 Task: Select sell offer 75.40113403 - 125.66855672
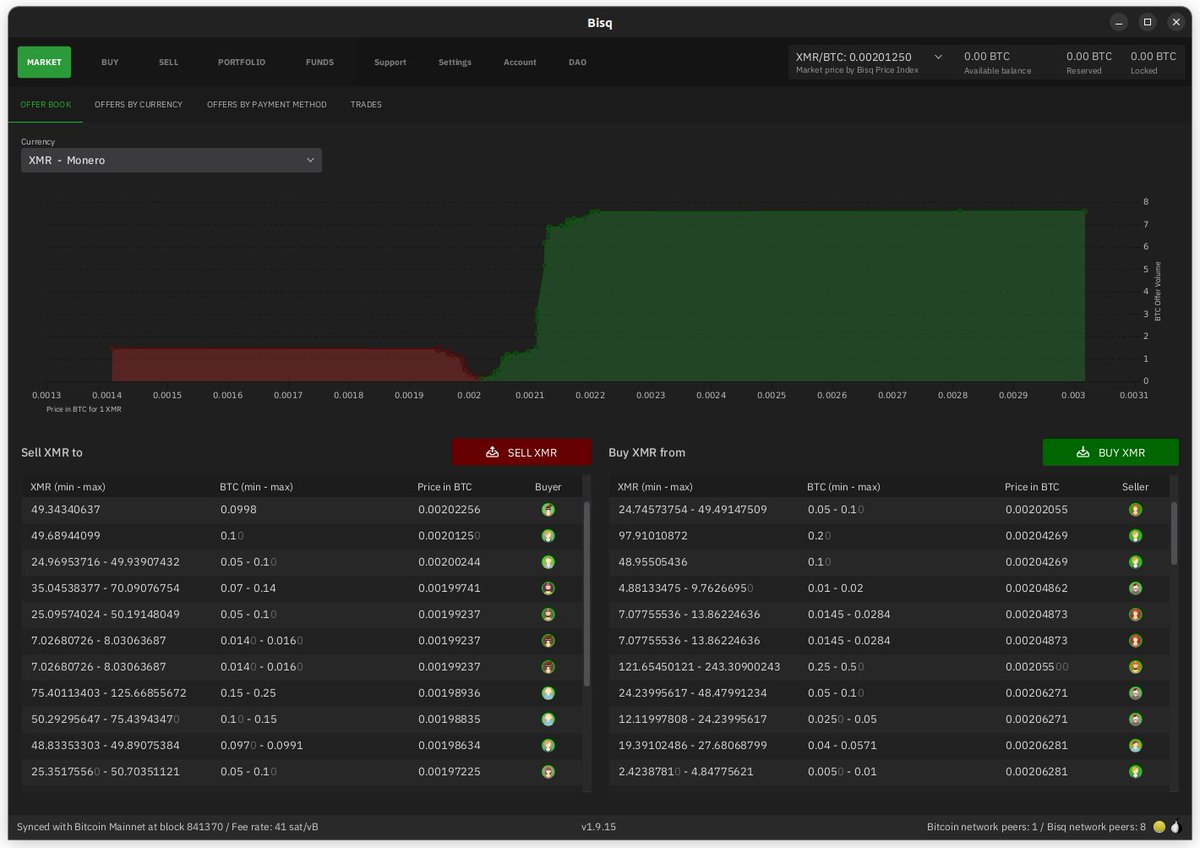coord(301,693)
